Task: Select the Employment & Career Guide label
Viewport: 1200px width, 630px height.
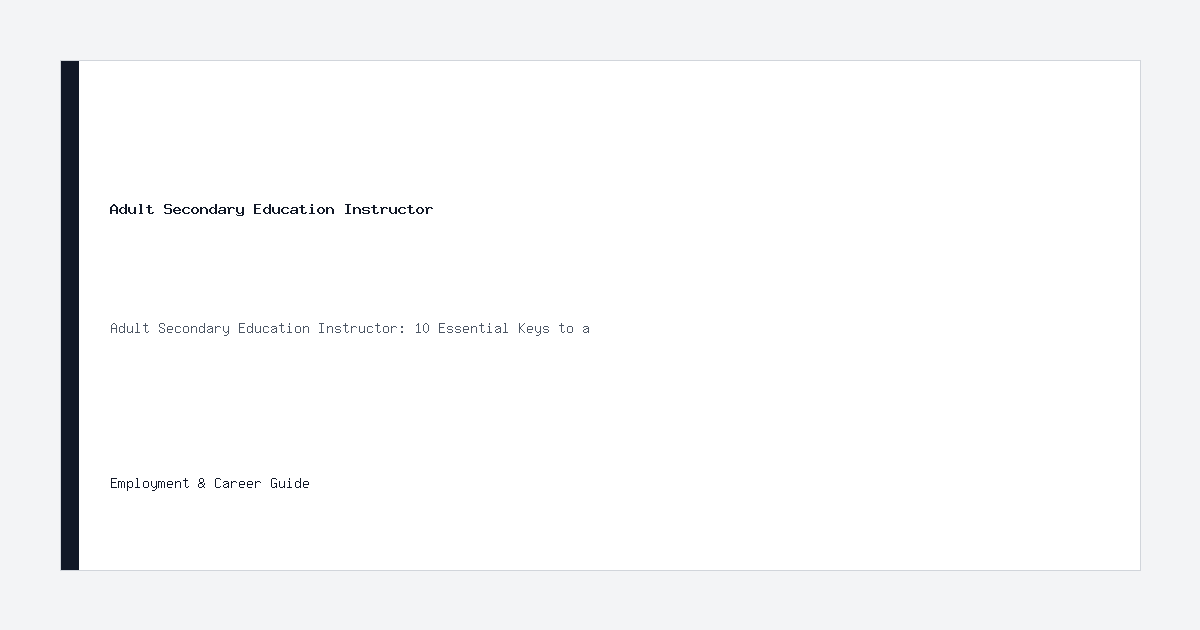Action: pos(210,483)
